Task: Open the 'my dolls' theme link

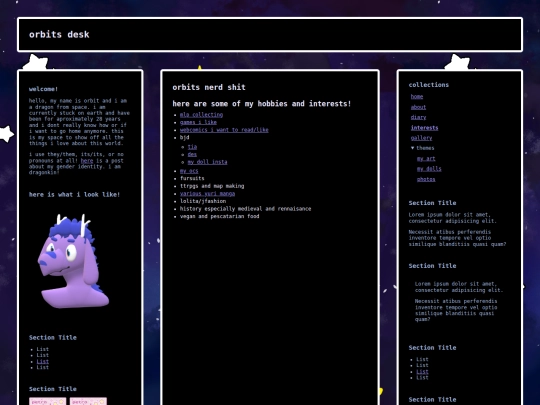Action: [429, 169]
